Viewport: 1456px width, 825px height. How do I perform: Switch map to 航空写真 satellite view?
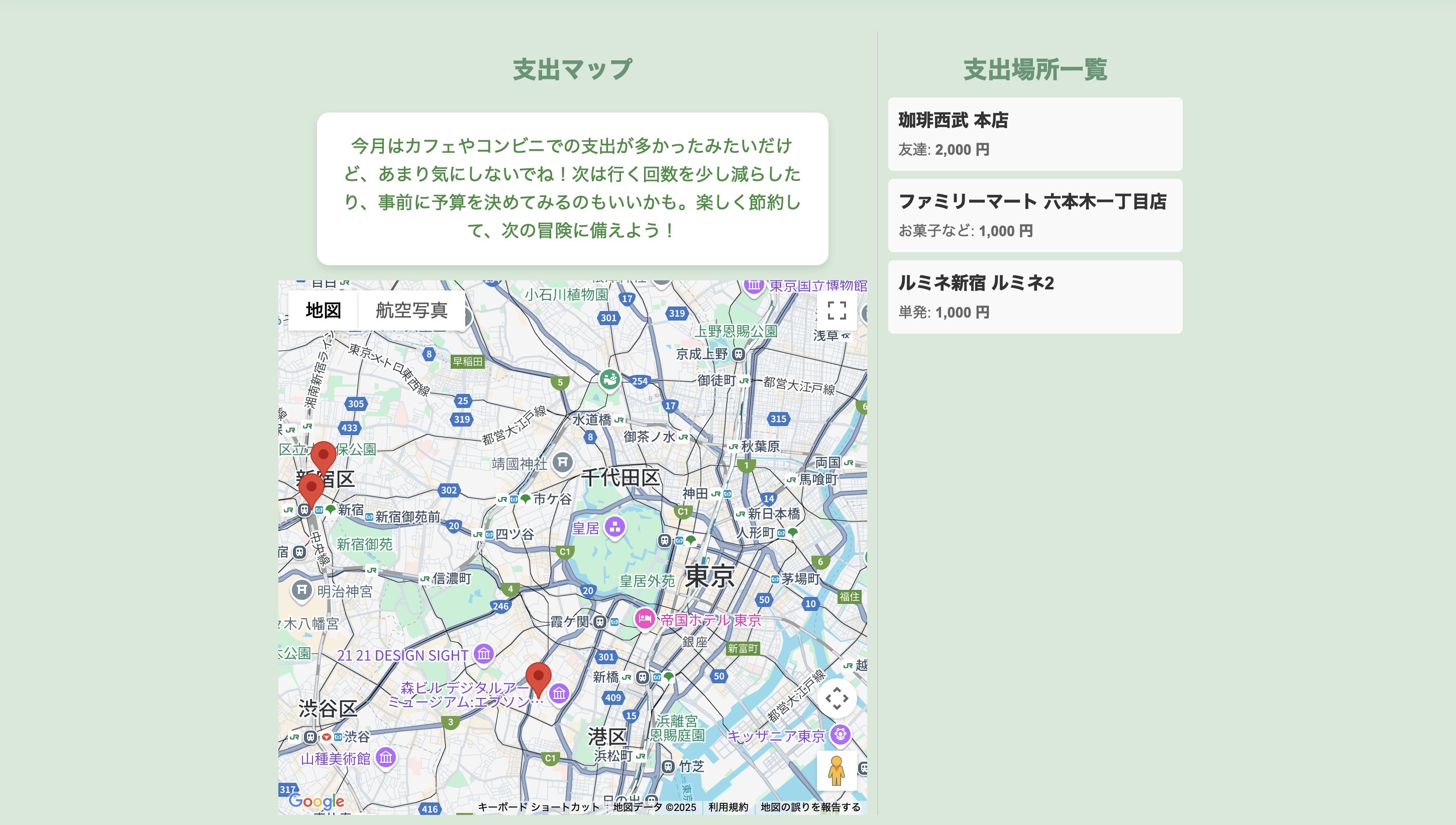(411, 311)
